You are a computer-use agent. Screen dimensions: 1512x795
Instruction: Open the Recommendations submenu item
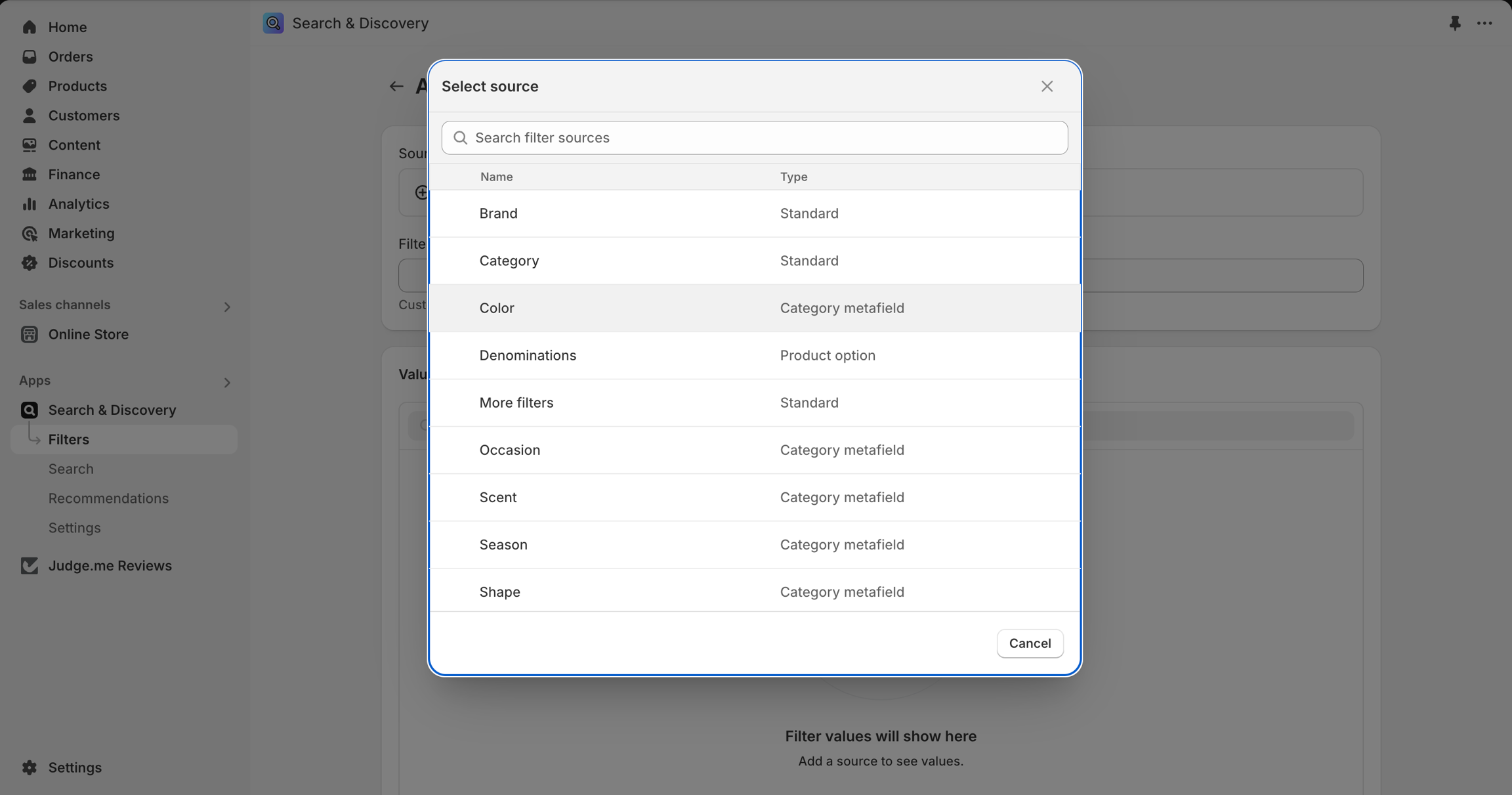coord(108,498)
